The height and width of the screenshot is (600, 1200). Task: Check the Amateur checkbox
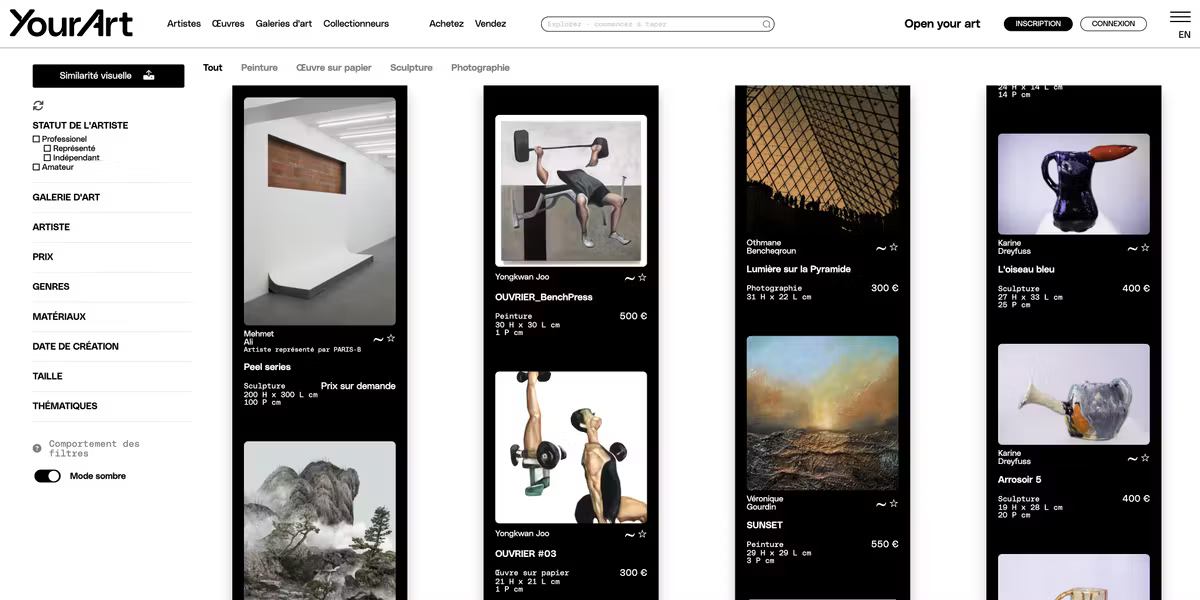[36, 167]
